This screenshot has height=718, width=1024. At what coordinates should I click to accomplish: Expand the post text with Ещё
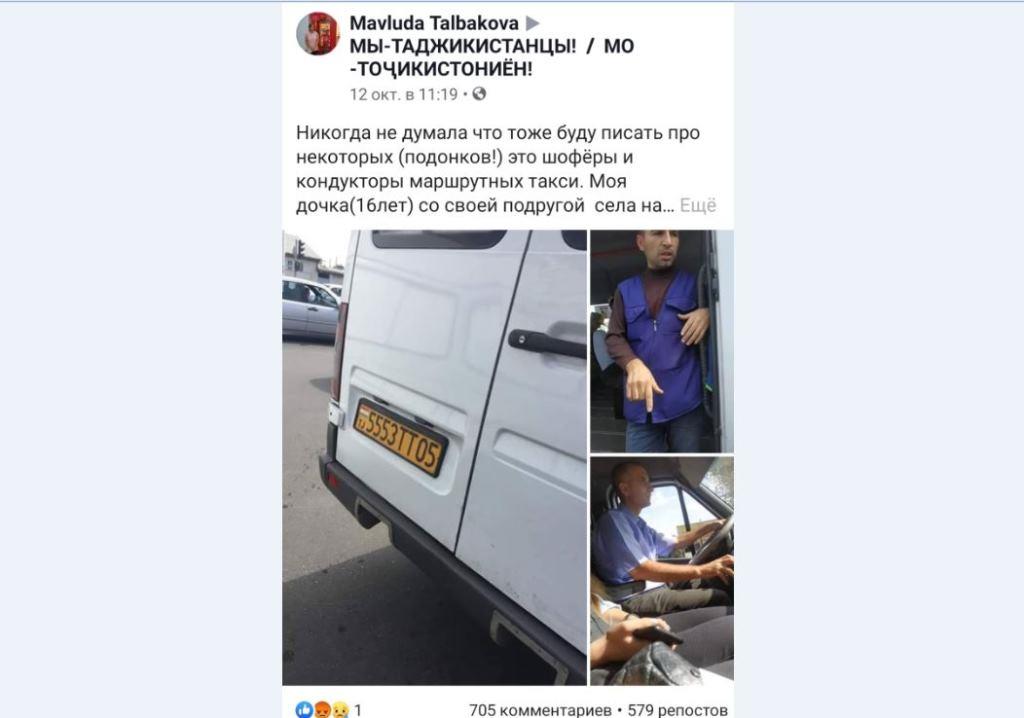tap(698, 205)
